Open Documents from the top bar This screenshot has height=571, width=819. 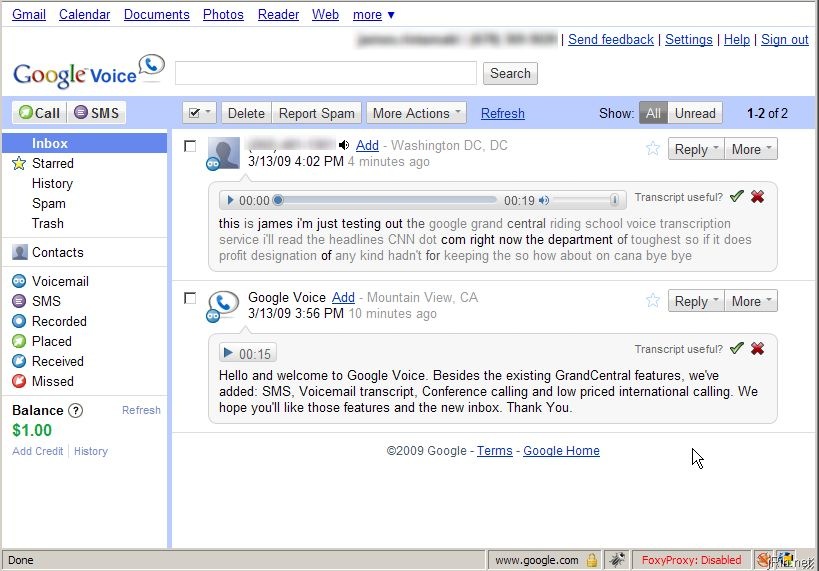(x=157, y=15)
